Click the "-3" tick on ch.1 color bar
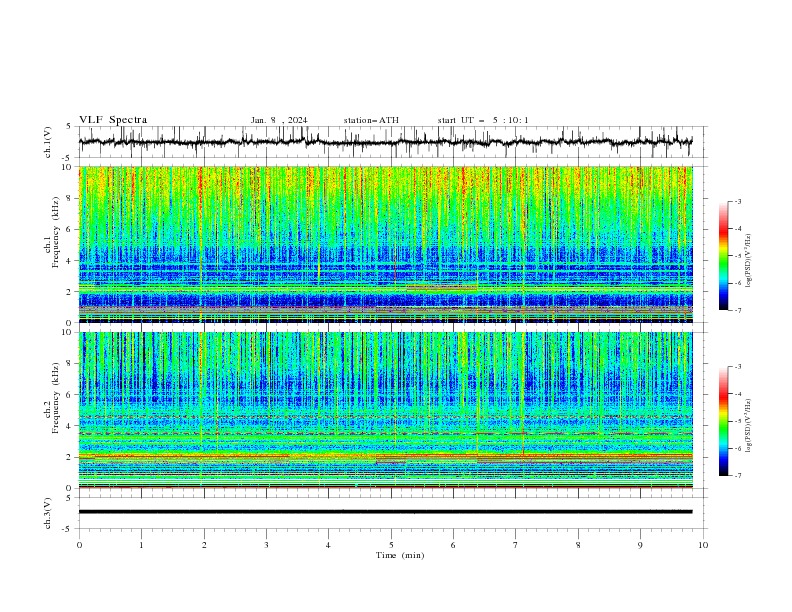Viewport: 792px width, 612px height. tap(738, 201)
